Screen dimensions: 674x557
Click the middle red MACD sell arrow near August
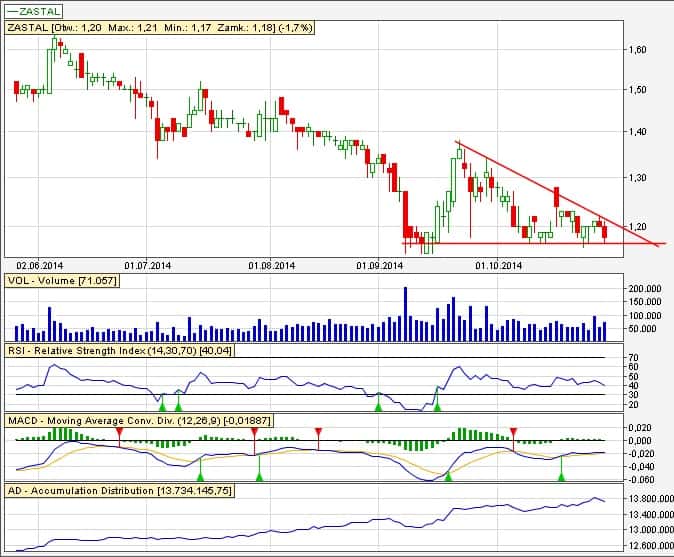[x=255, y=430]
